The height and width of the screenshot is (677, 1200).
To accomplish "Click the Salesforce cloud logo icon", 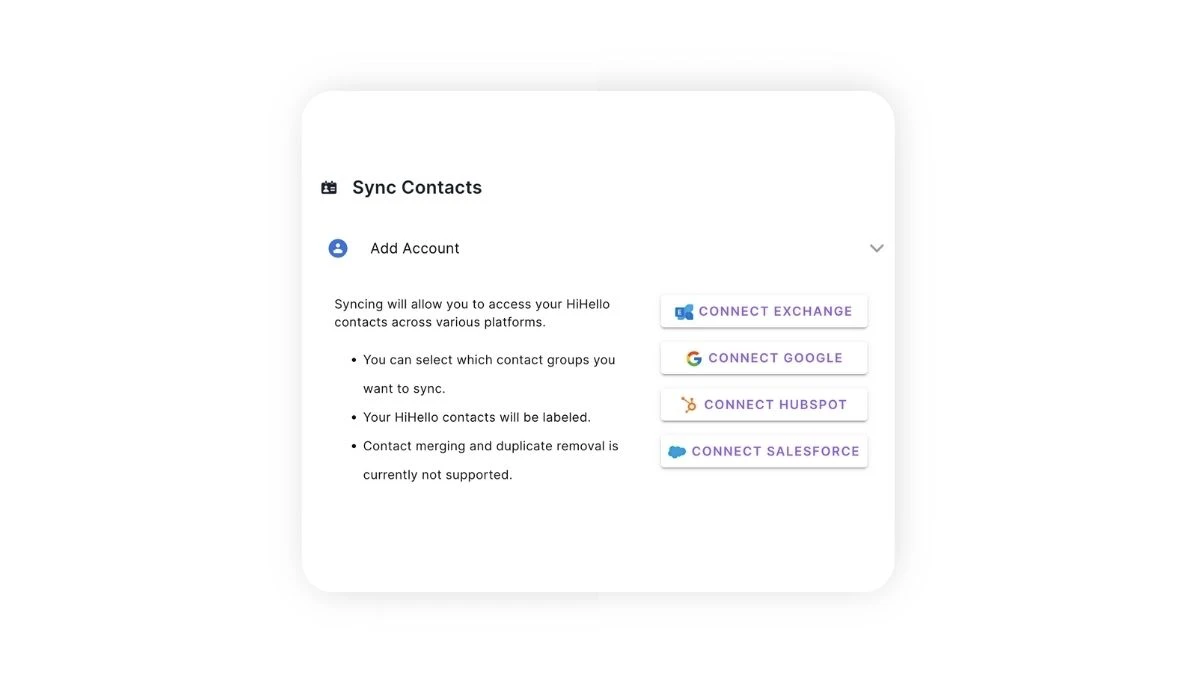I will [677, 451].
